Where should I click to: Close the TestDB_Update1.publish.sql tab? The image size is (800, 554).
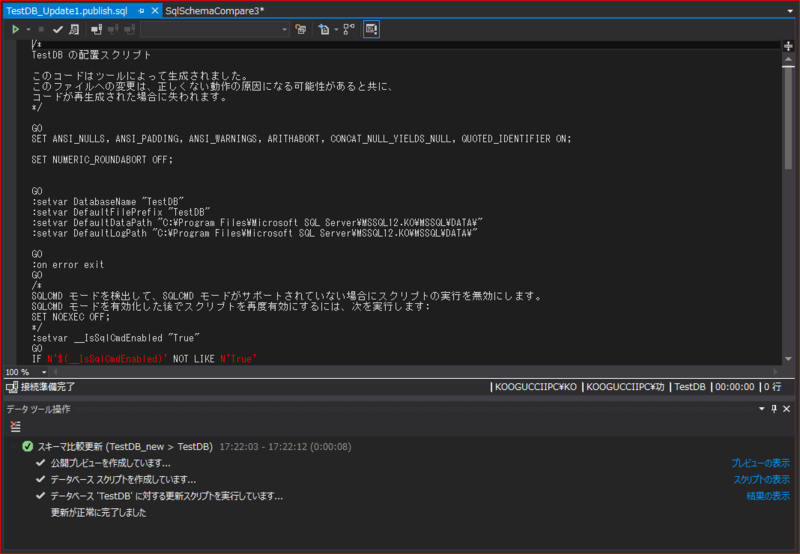[x=155, y=11]
